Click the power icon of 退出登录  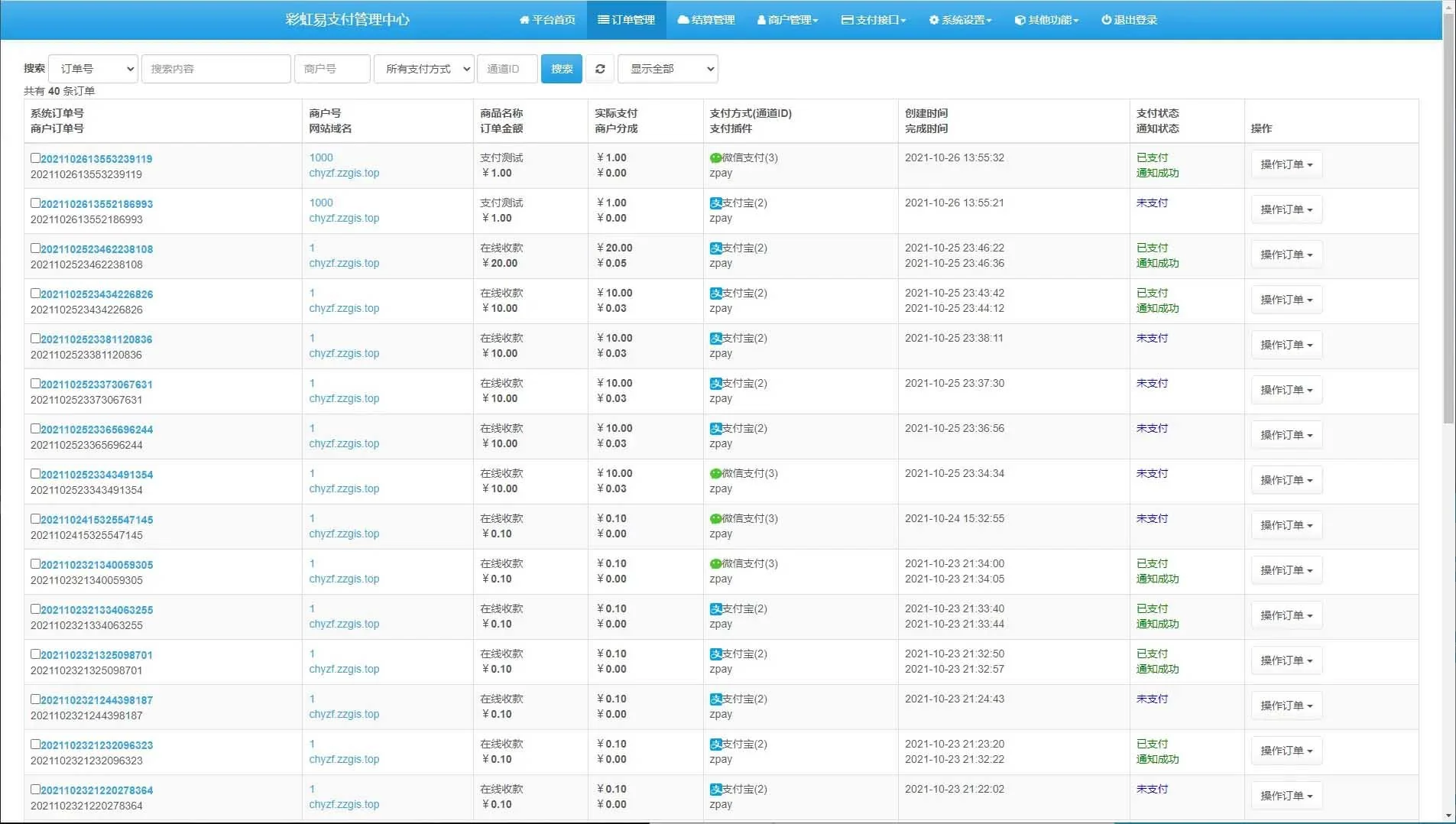click(x=1106, y=20)
